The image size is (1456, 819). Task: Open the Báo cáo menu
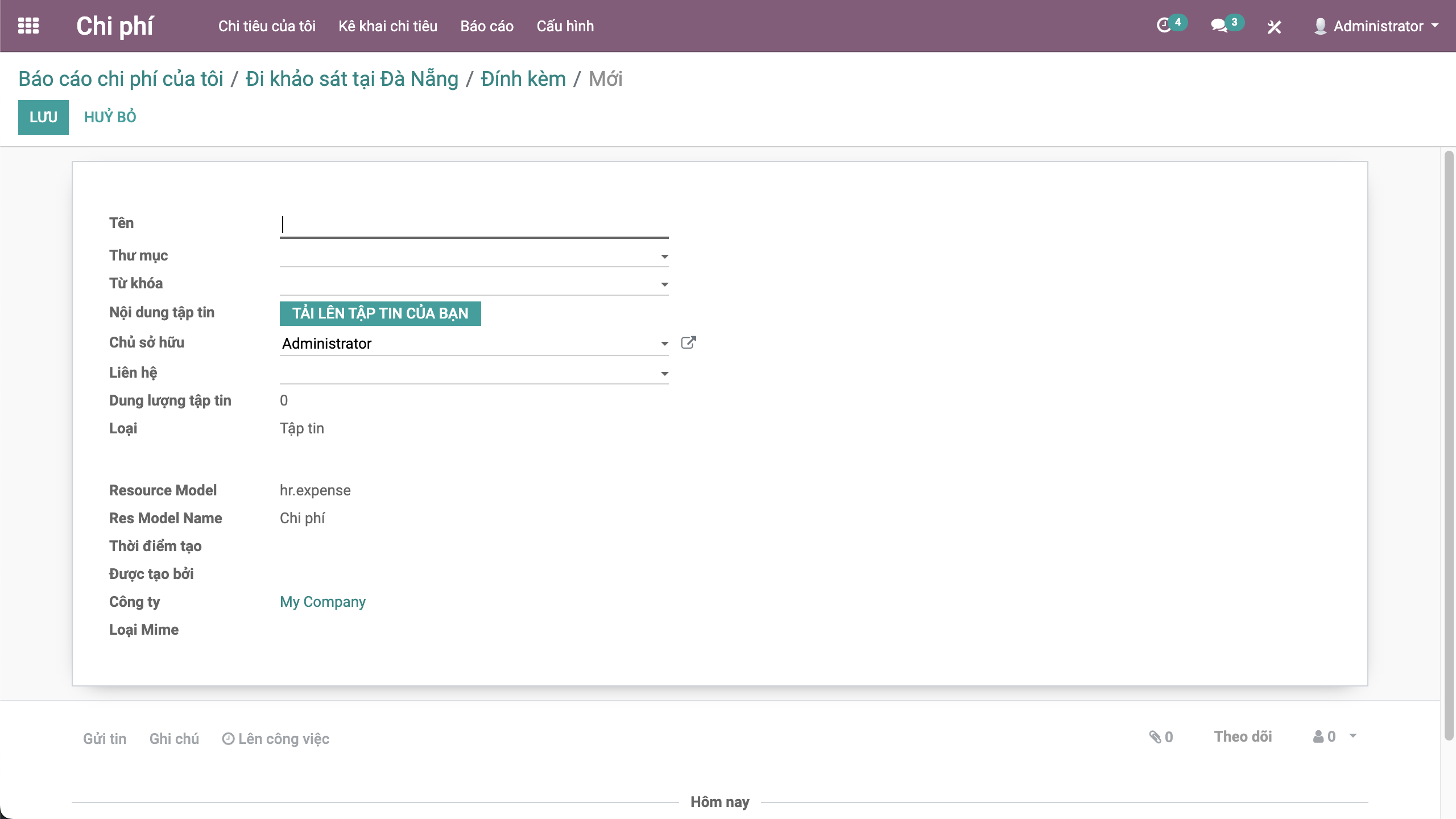click(487, 26)
